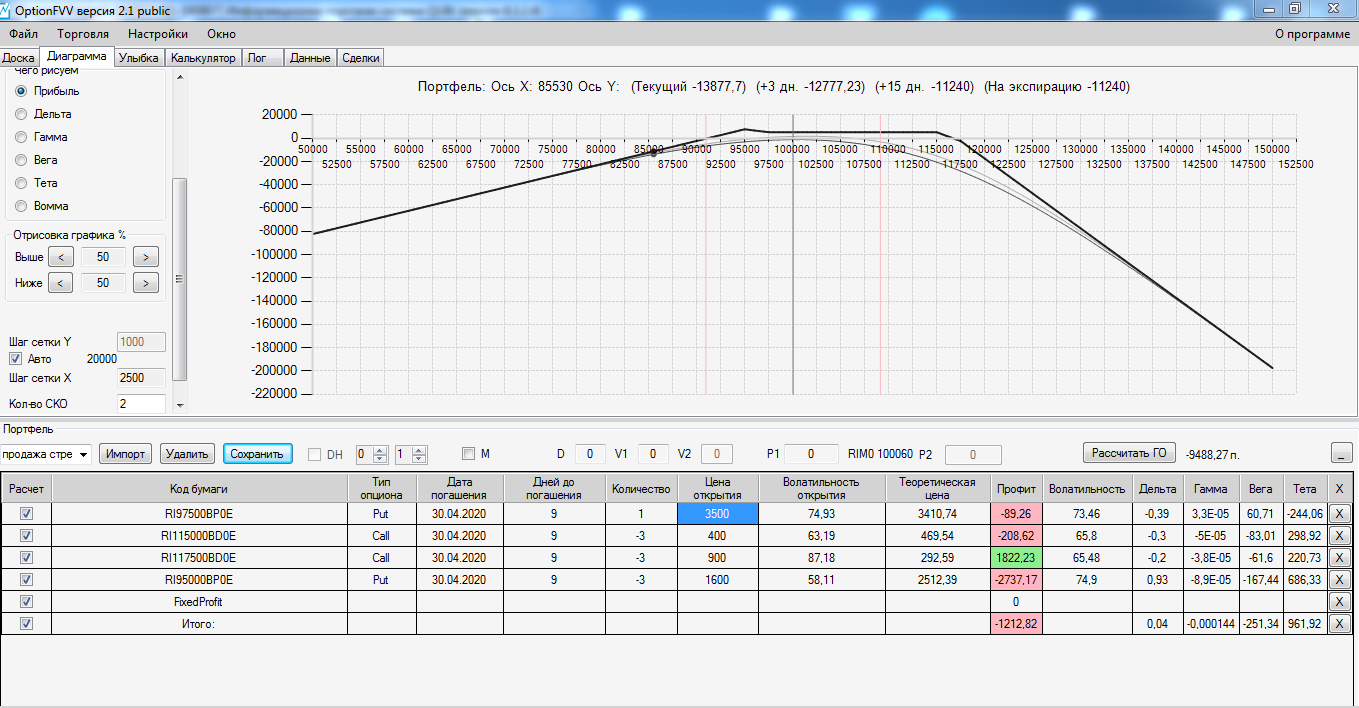Toggle Расчет checkbox for Итого row
The width and height of the screenshot is (1359, 708).
point(27,624)
